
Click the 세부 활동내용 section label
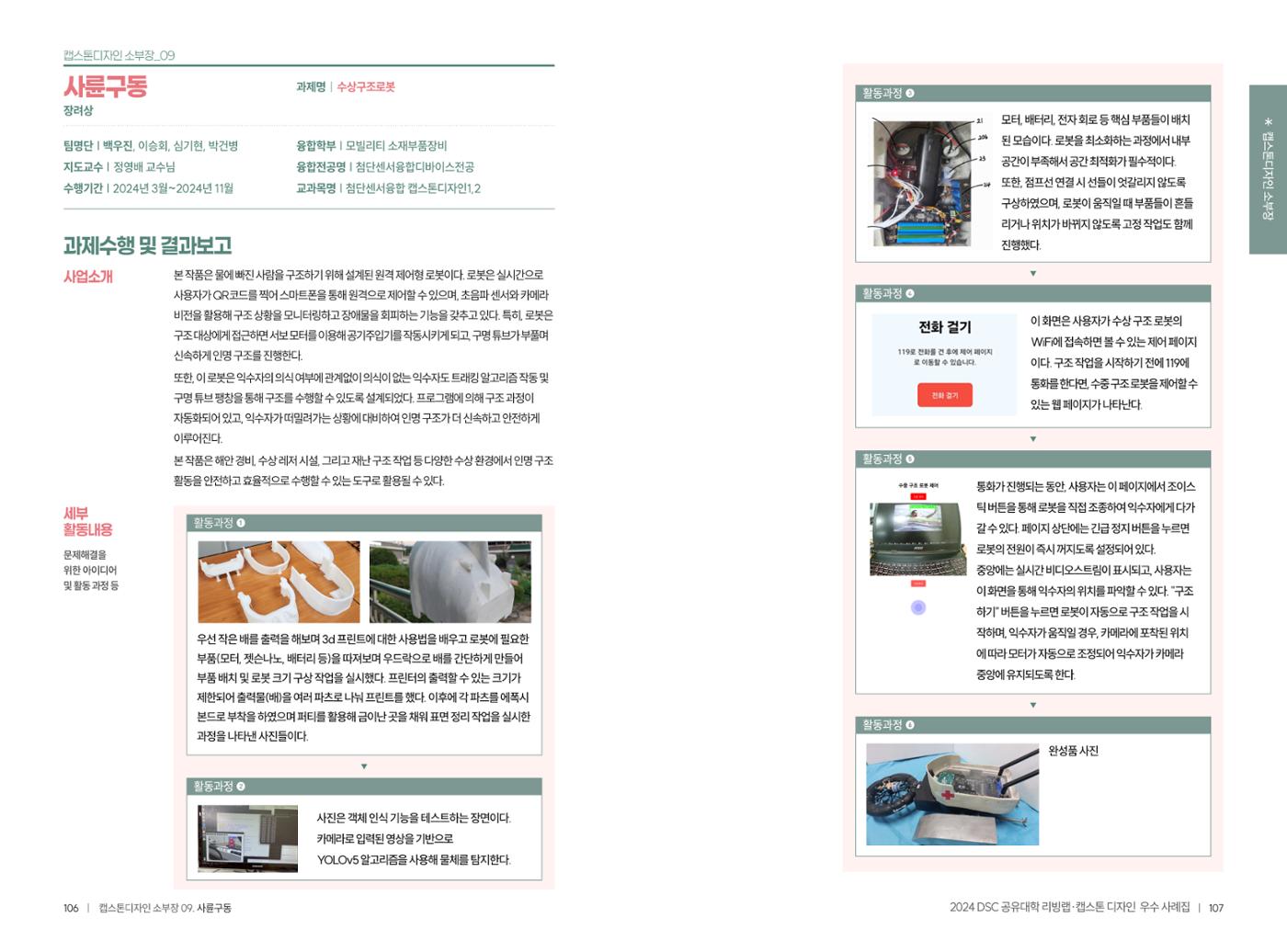coord(88,521)
